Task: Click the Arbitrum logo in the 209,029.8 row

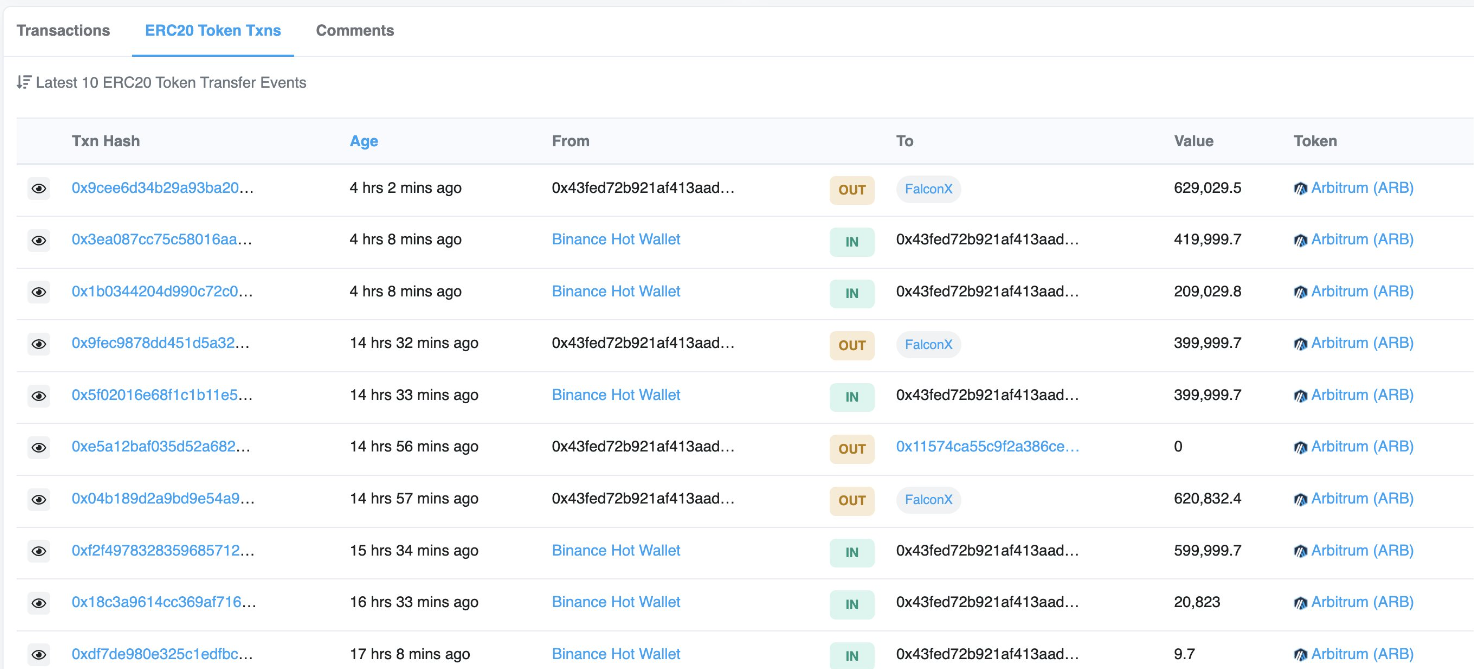Action: tap(1301, 292)
